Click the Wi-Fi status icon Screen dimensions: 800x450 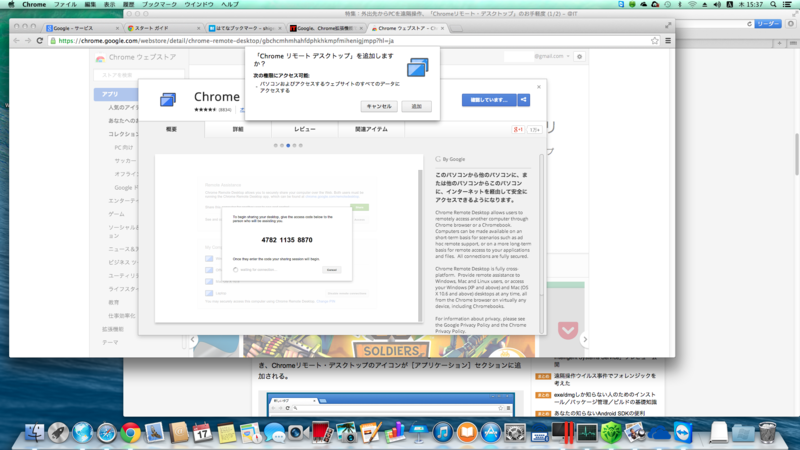click(692, 4)
